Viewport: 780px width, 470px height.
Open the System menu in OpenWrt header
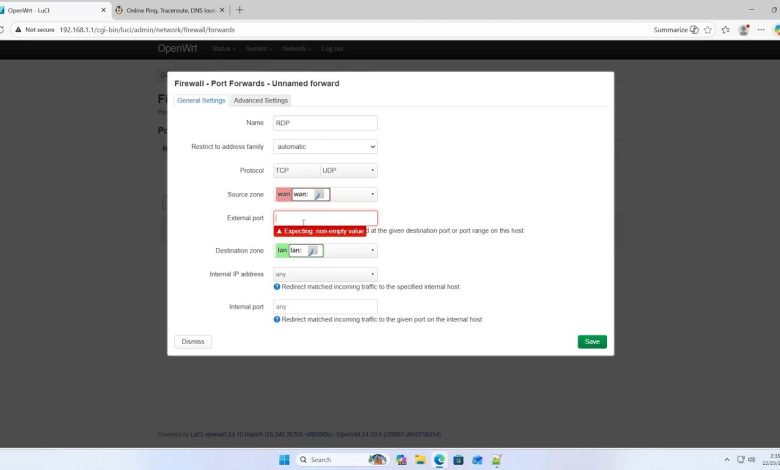[259, 49]
